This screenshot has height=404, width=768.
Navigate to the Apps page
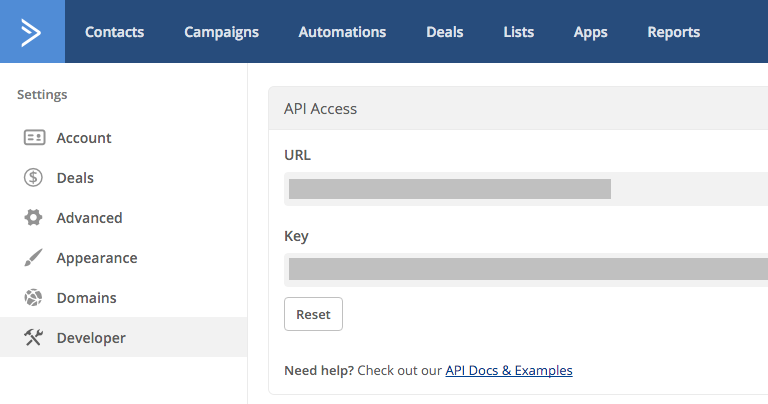tap(590, 32)
